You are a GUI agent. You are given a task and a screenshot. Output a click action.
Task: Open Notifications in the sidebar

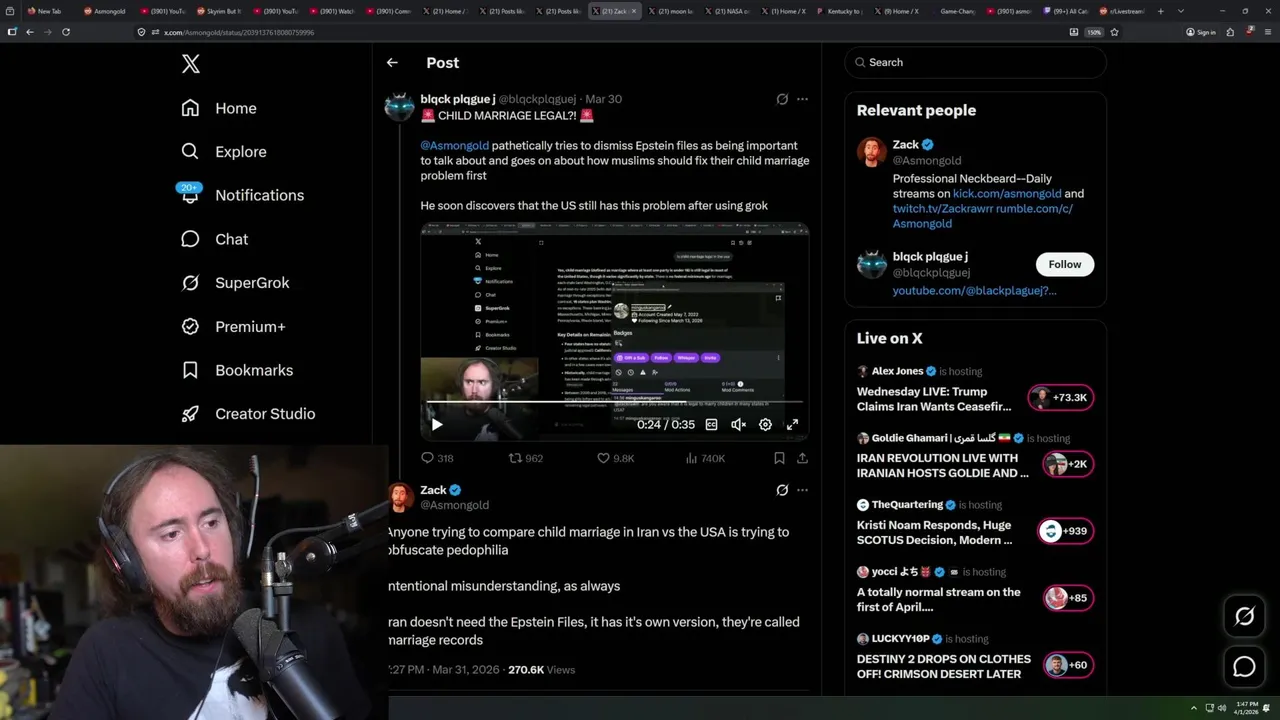[242, 195]
